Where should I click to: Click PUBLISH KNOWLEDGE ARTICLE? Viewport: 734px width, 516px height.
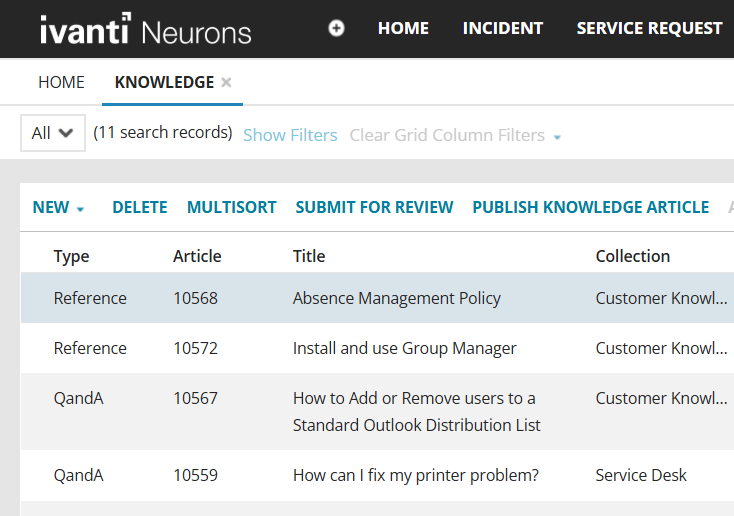(590, 207)
